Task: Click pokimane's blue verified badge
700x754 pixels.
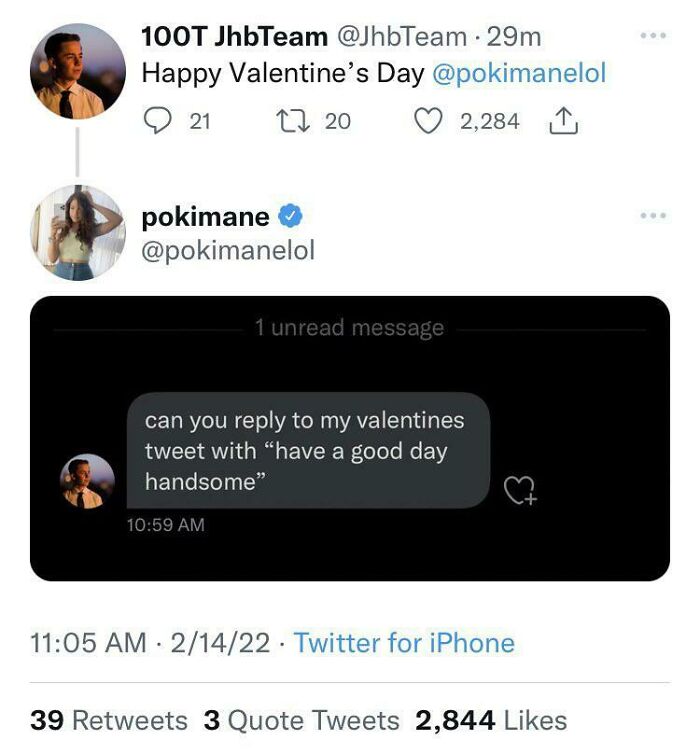Action: (x=291, y=216)
